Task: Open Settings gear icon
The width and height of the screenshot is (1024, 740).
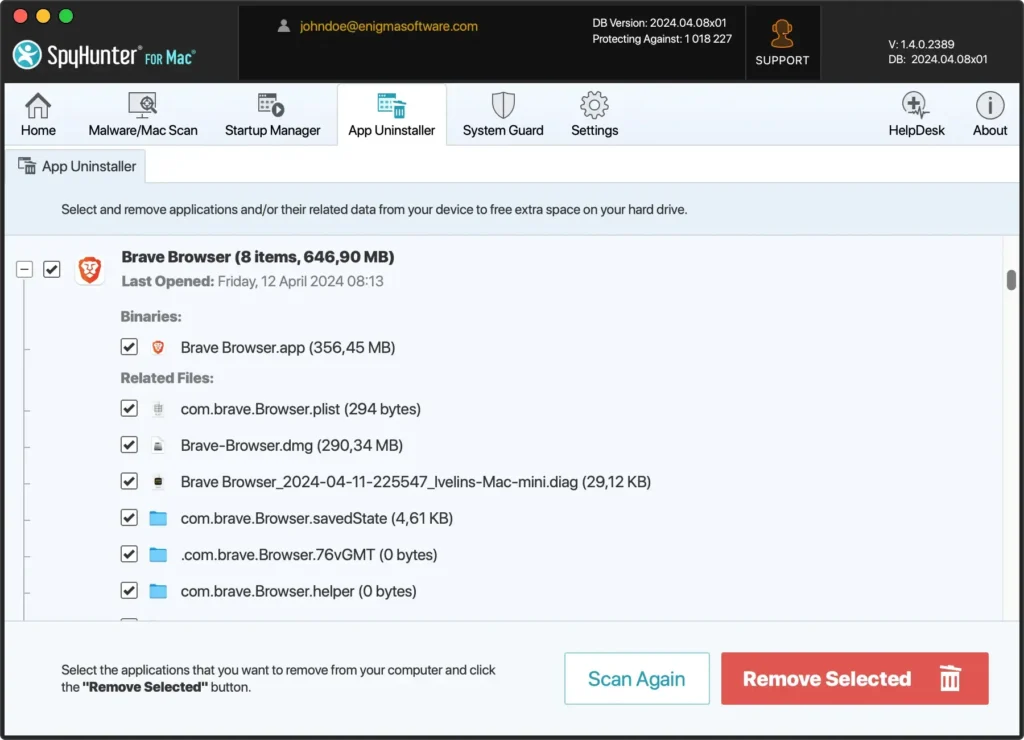Action: 594,105
